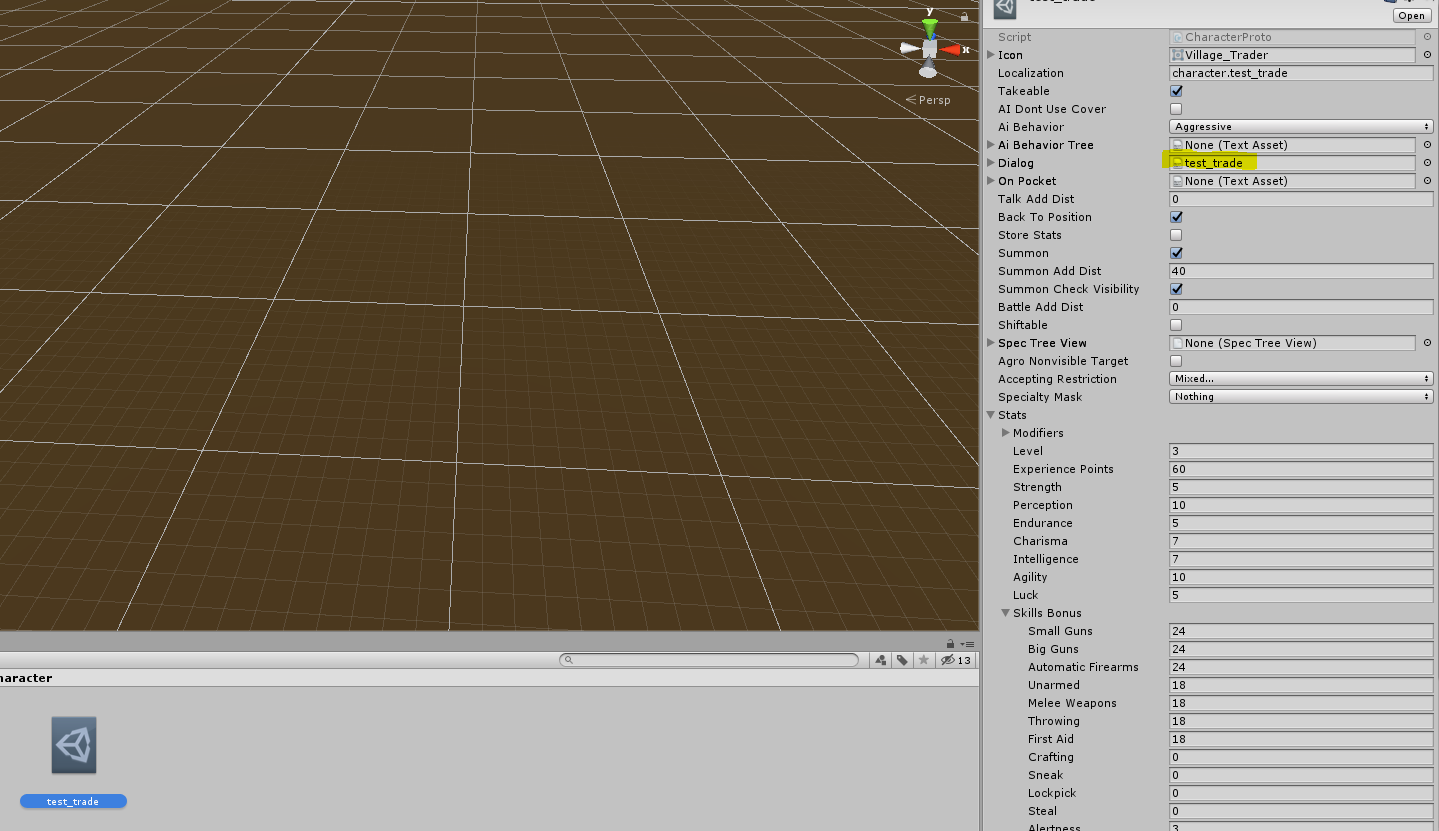This screenshot has height=831, width=1439.
Task: Click the green Y axis cone on scene gizmo
Action: [x=930, y=28]
